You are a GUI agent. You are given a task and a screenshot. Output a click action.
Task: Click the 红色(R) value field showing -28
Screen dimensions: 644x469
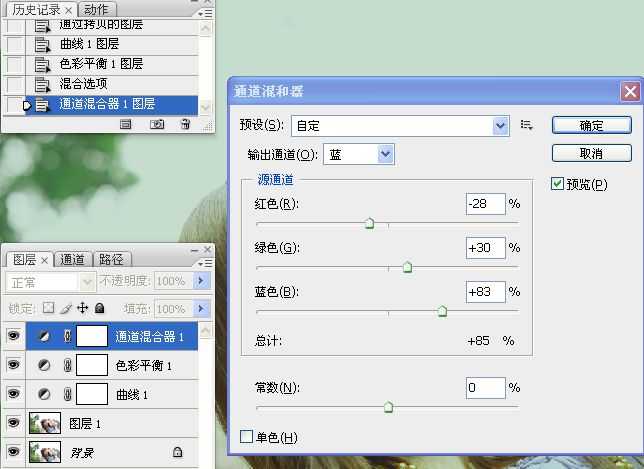tap(485, 204)
